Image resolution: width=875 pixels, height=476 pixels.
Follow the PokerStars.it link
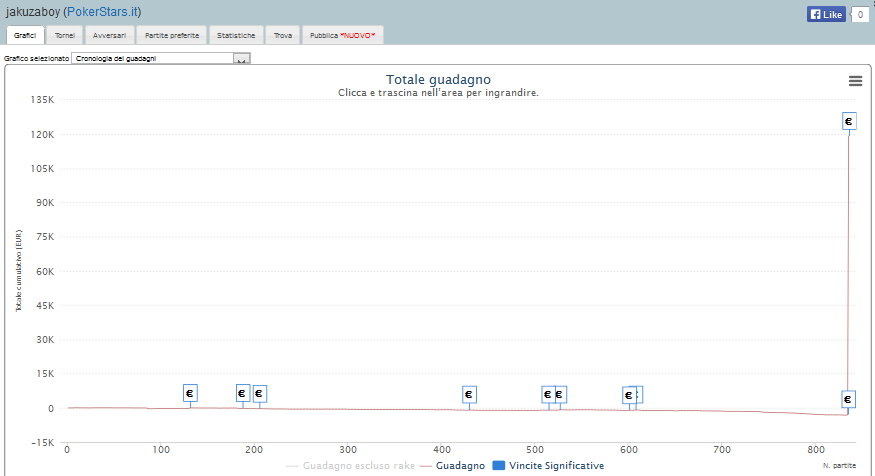pos(109,11)
